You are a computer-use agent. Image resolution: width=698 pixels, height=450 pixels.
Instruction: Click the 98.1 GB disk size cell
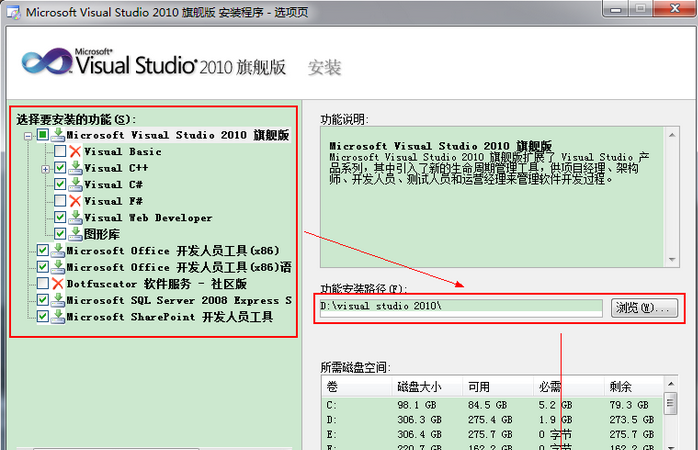pos(417,405)
